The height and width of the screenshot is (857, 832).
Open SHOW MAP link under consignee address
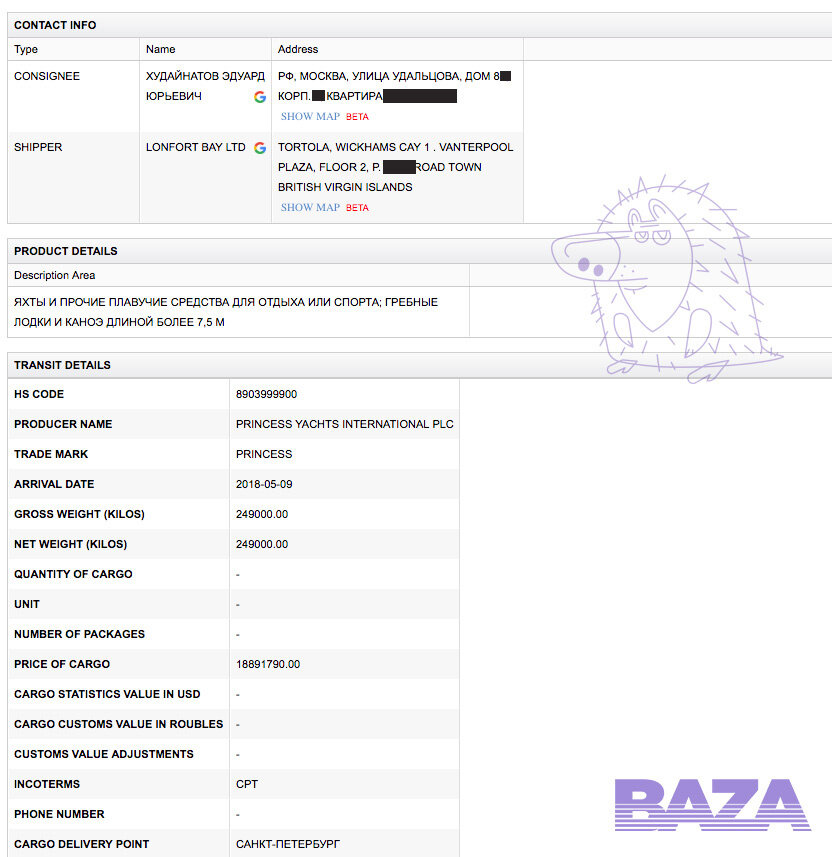(310, 116)
